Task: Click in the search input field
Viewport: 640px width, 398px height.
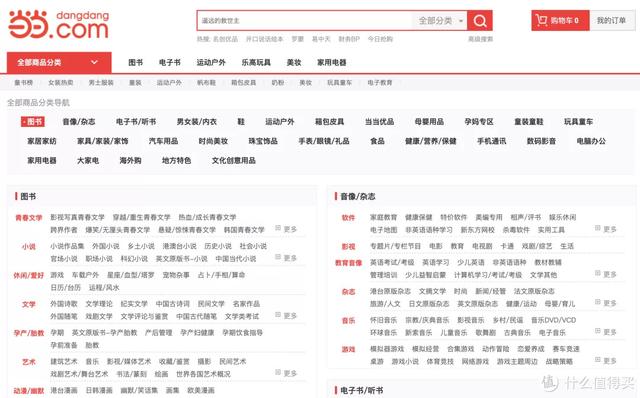Action: point(304,20)
